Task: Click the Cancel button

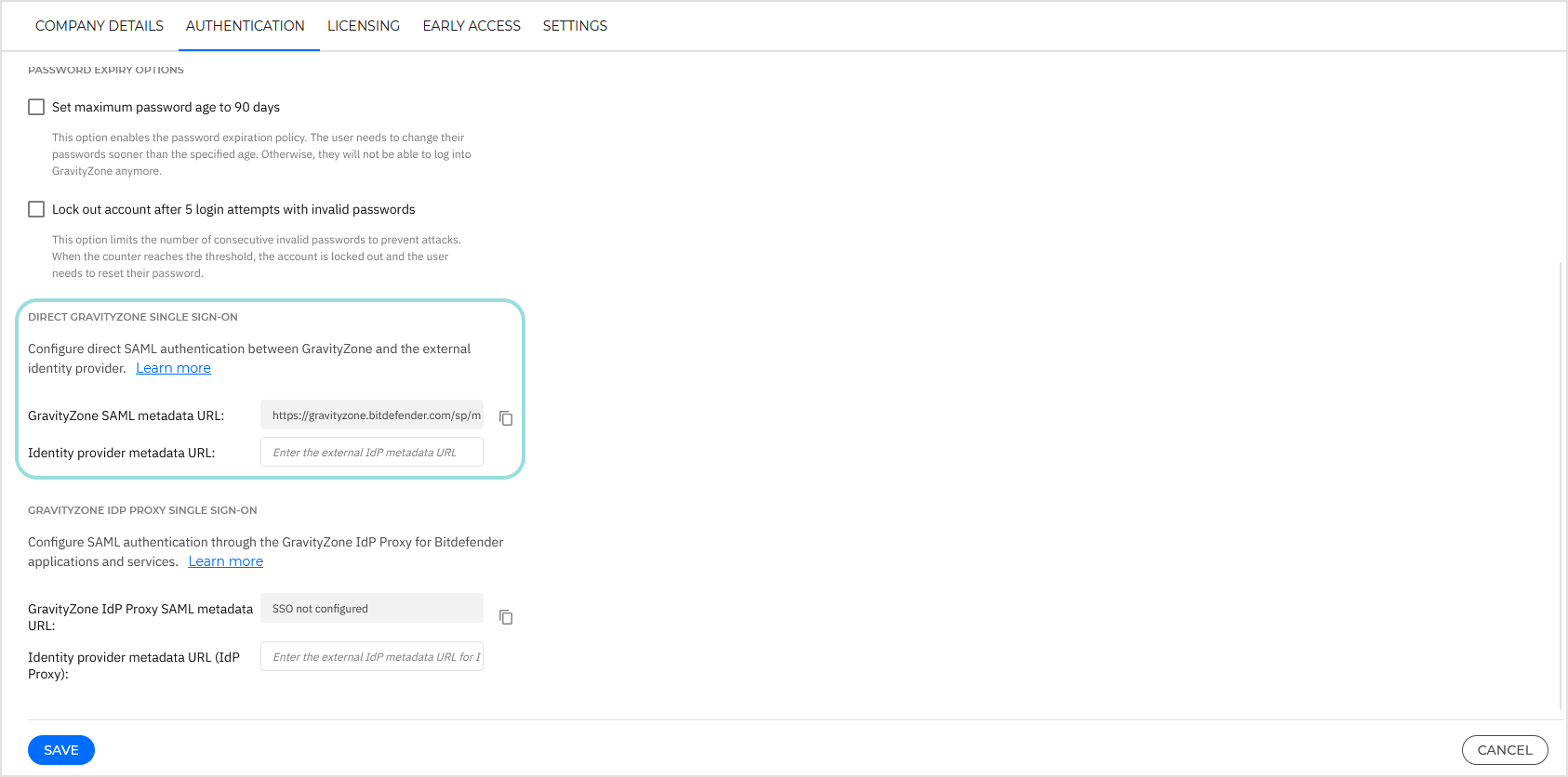Action: [1505, 750]
